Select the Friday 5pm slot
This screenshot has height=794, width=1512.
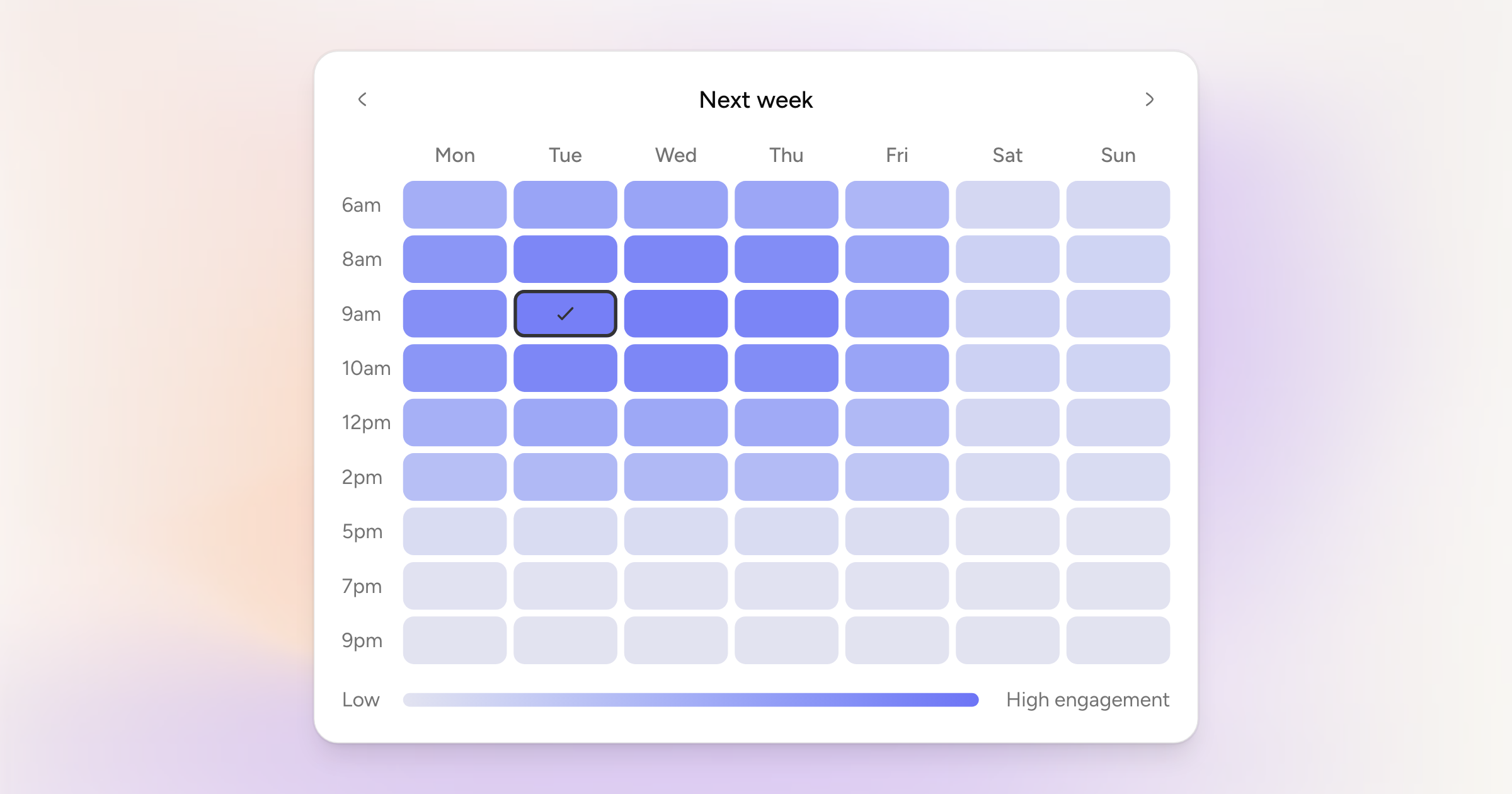[x=897, y=531]
